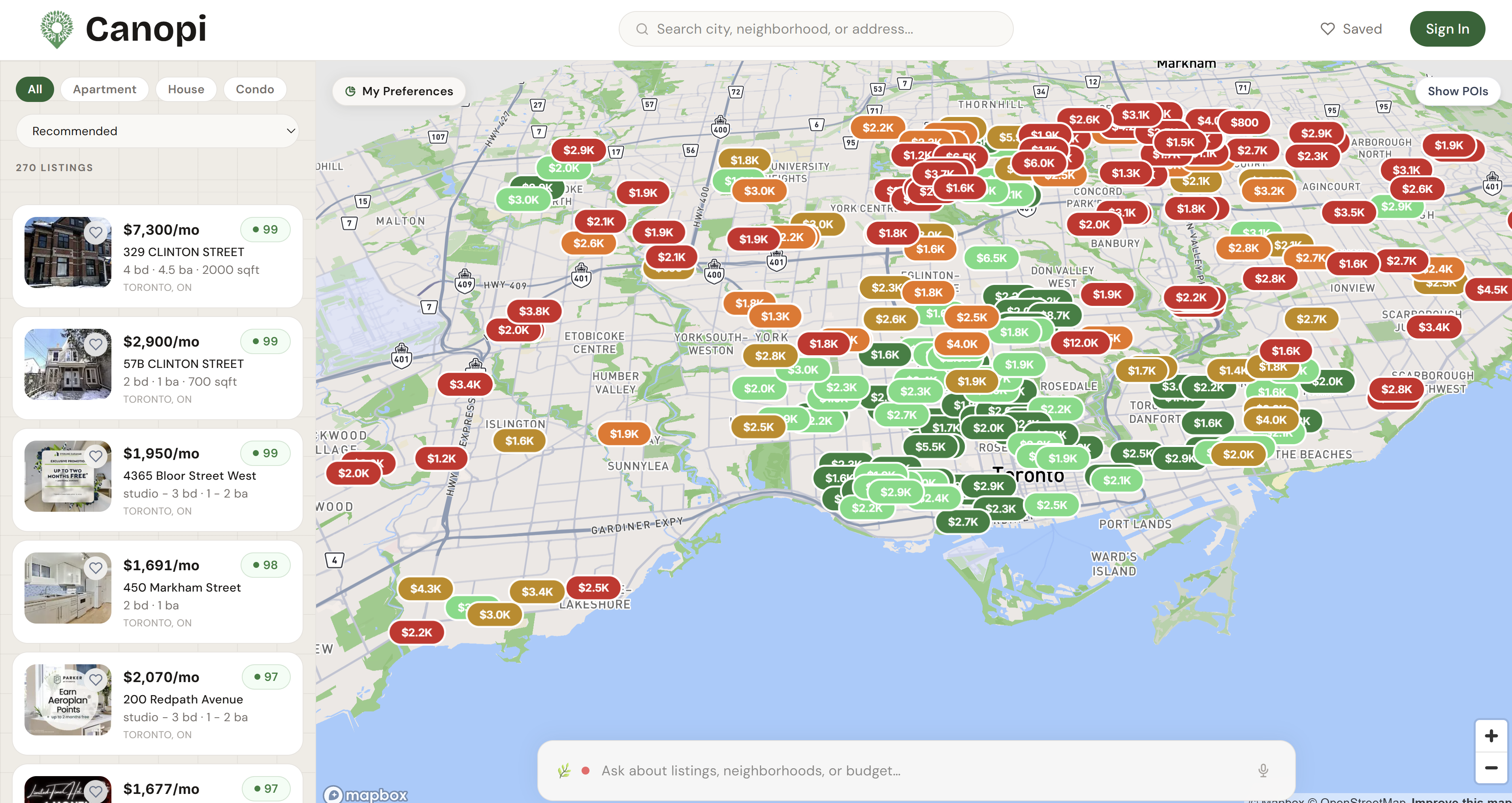Select the Condo filter tab

coord(255,89)
